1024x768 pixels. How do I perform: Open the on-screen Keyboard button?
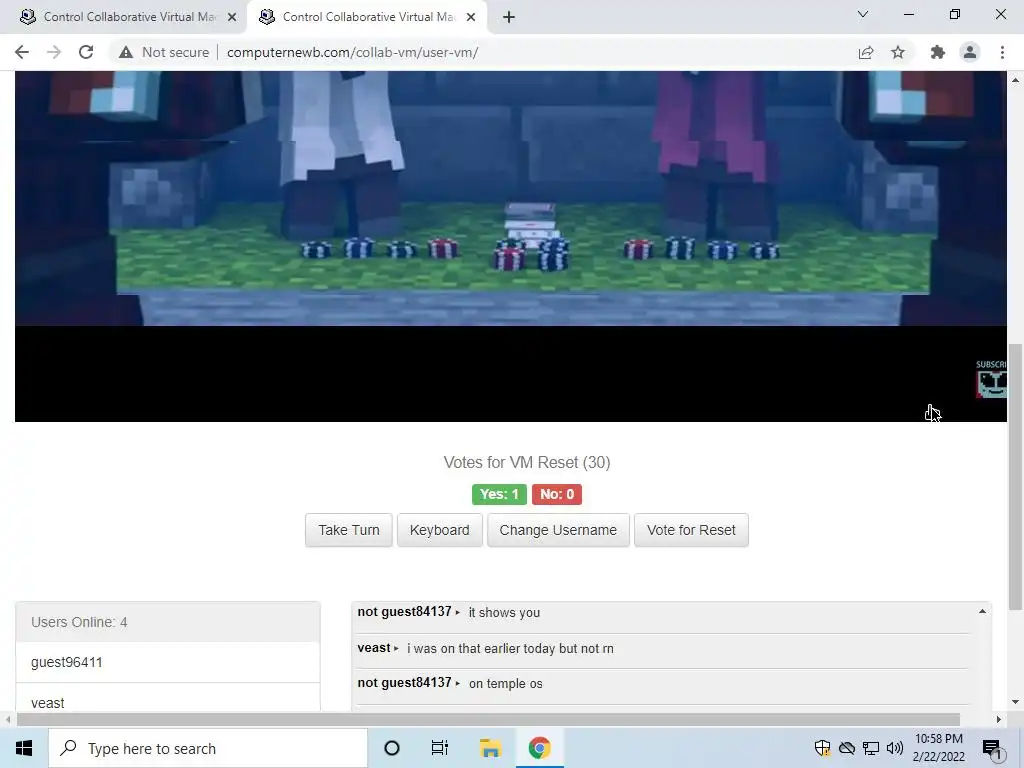tap(440, 530)
